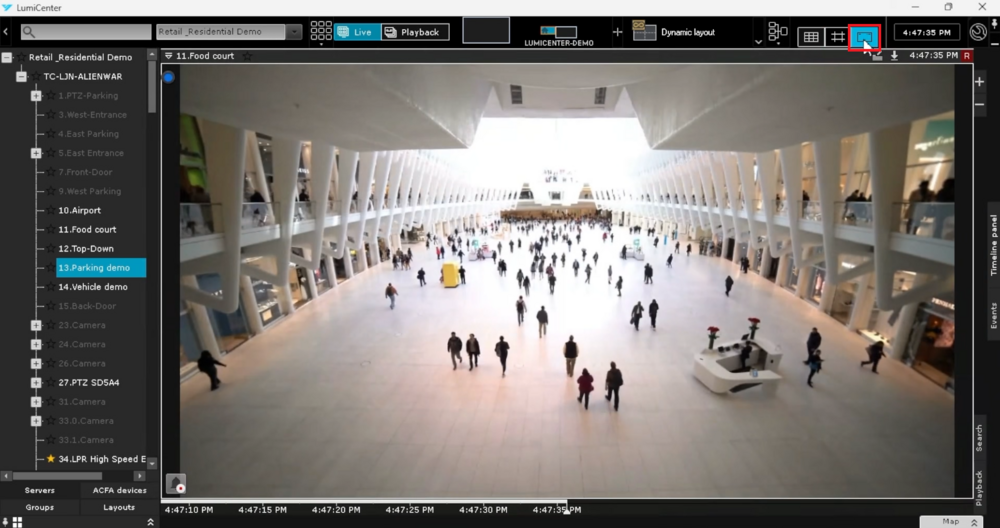Toggle favorite star for 34.LPR High Speed
The height and width of the screenshot is (528, 1000).
[51, 459]
